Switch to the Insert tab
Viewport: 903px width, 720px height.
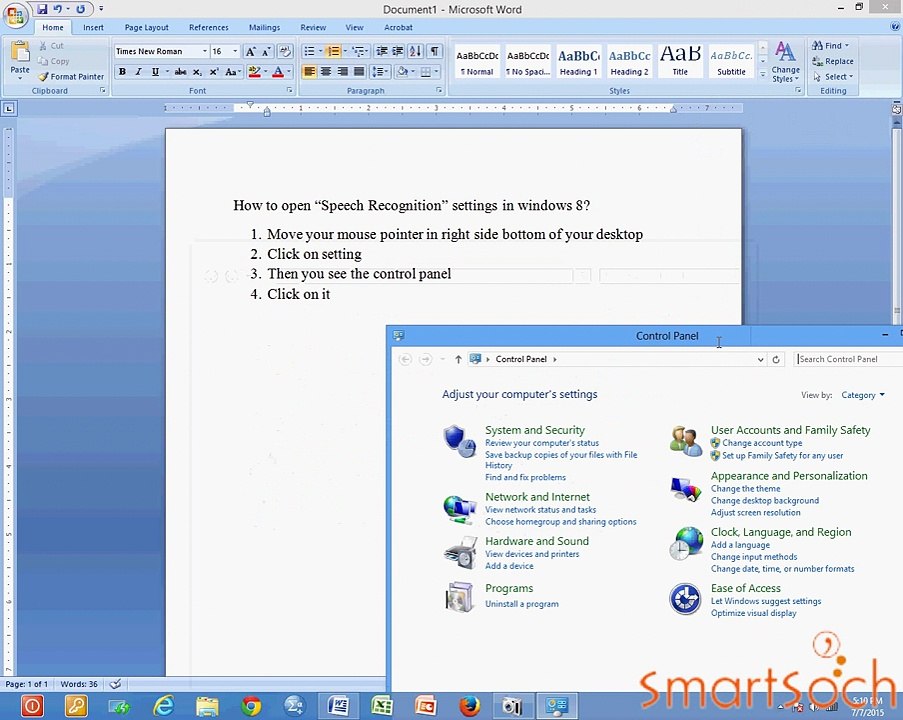(x=93, y=27)
